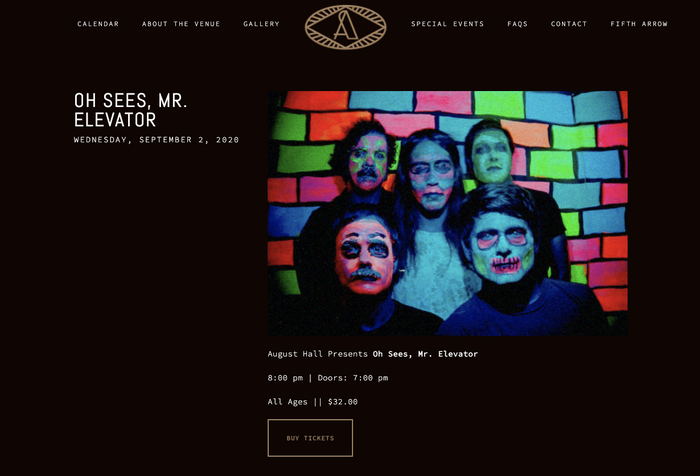Visit the Fifth Arrow link
Screen dimensions: 700x476
click(639, 24)
